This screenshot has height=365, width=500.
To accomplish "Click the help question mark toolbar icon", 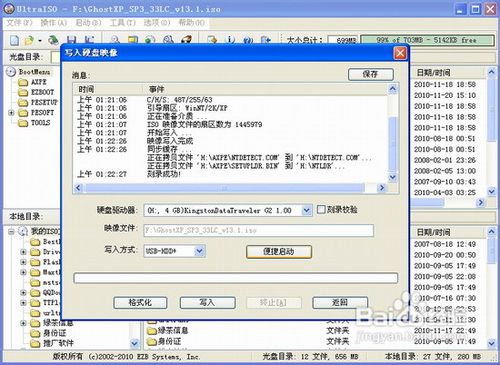I will tap(248, 40).
